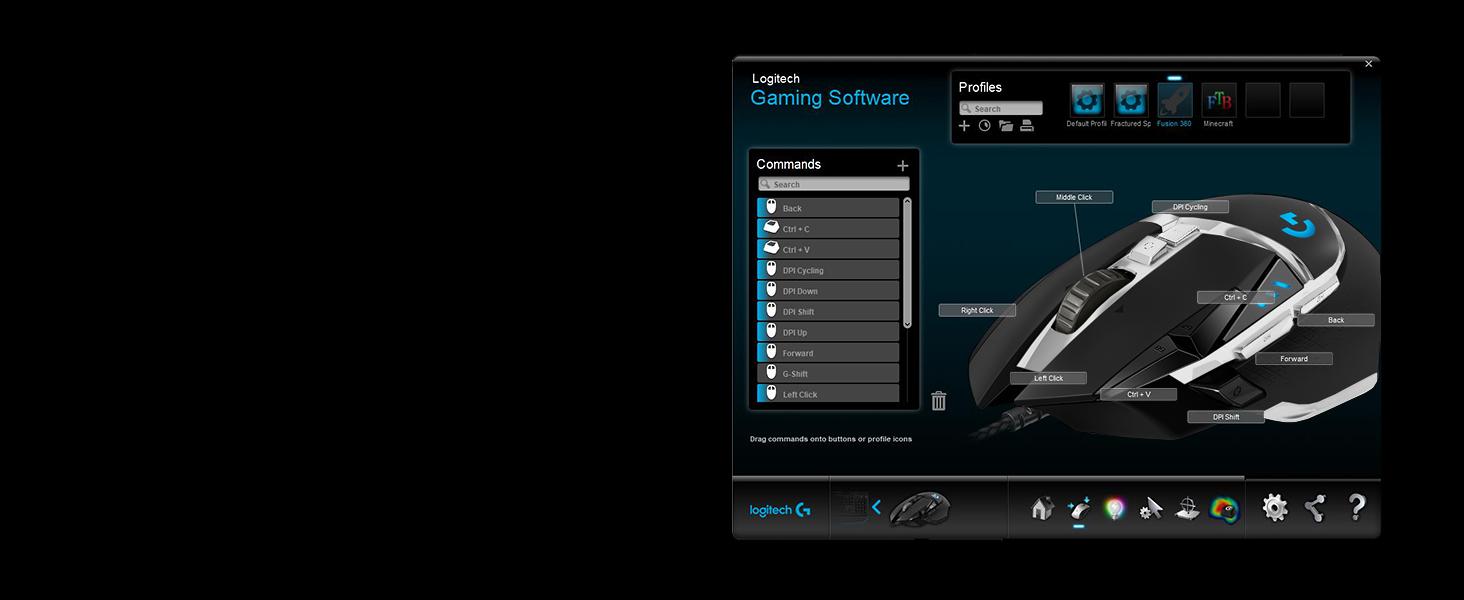Add new command with plus icon
The height and width of the screenshot is (600, 1464).
(903, 166)
